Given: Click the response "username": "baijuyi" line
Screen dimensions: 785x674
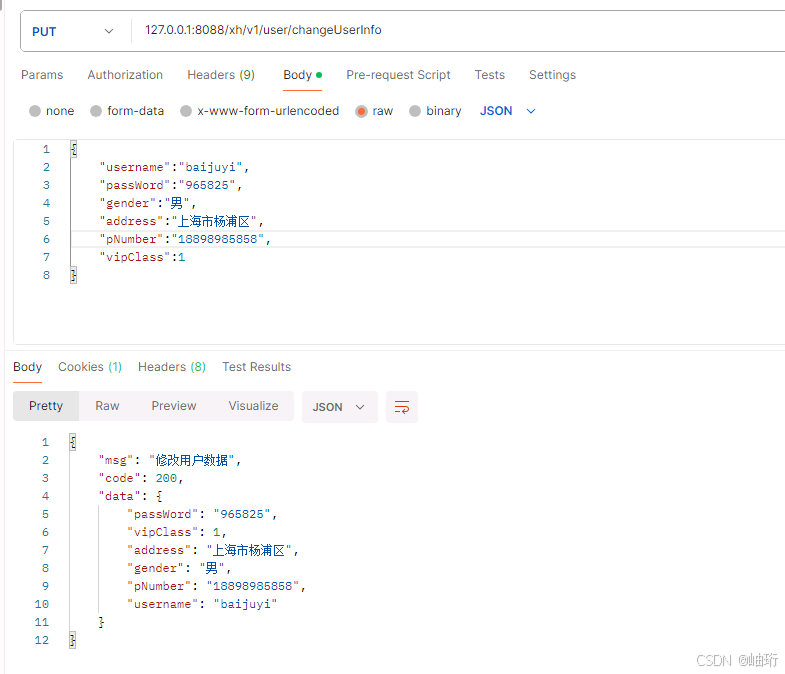Looking at the screenshot, I should [202, 604].
